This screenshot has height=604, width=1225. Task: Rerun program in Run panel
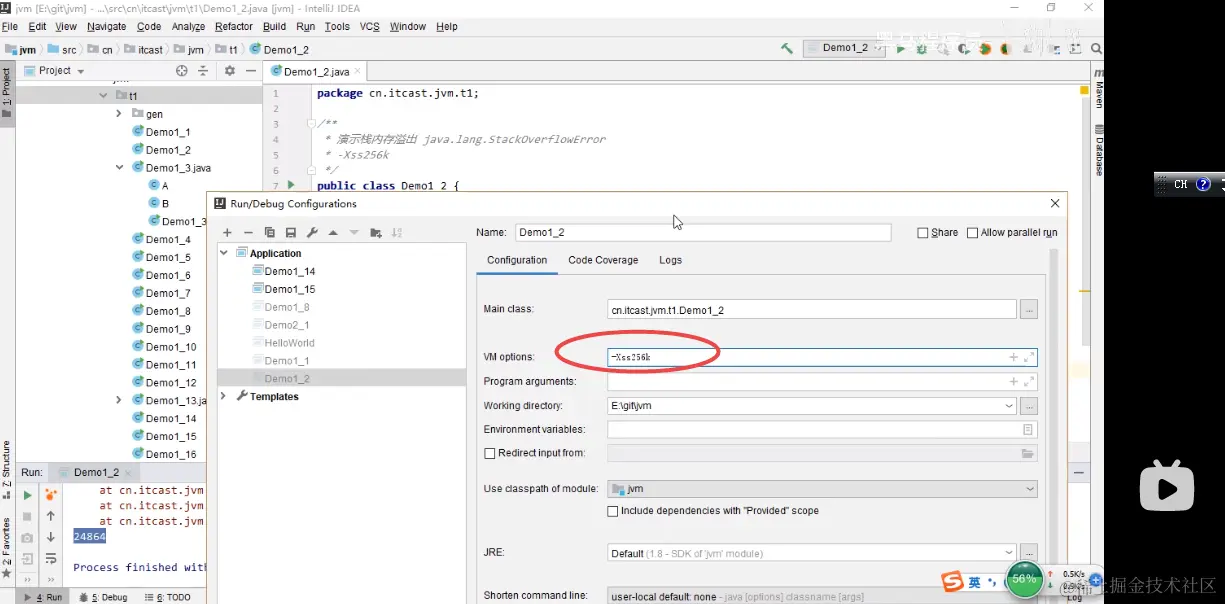pos(27,495)
